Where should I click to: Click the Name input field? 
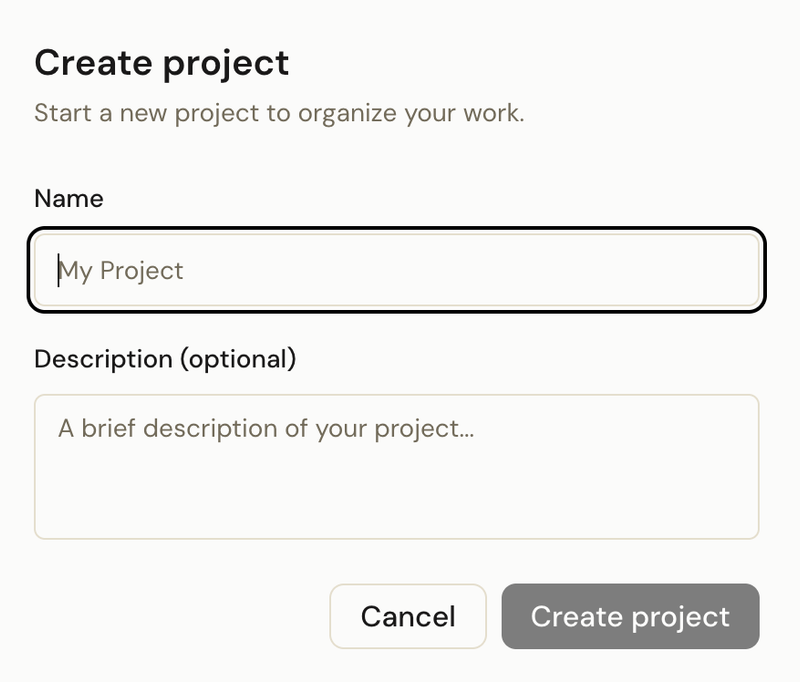pyautogui.click(x=396, y=270)
